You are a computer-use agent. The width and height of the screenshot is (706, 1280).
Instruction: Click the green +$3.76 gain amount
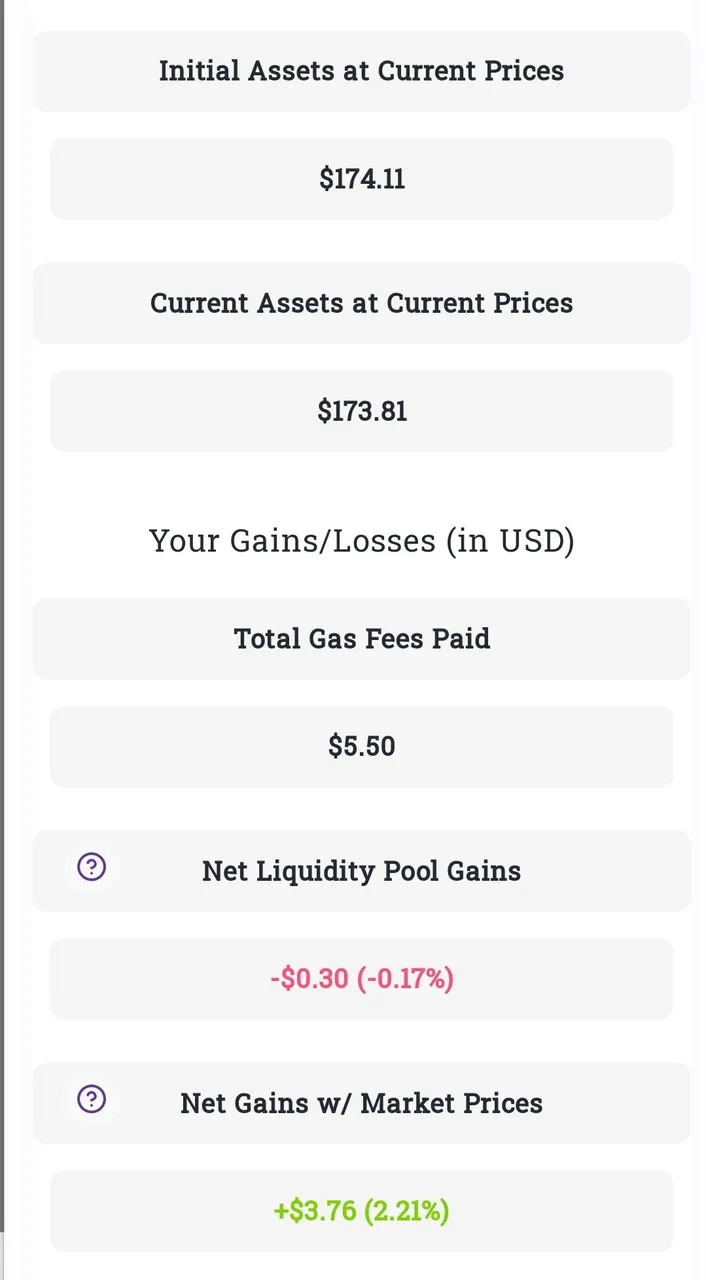pos(315,1211)
